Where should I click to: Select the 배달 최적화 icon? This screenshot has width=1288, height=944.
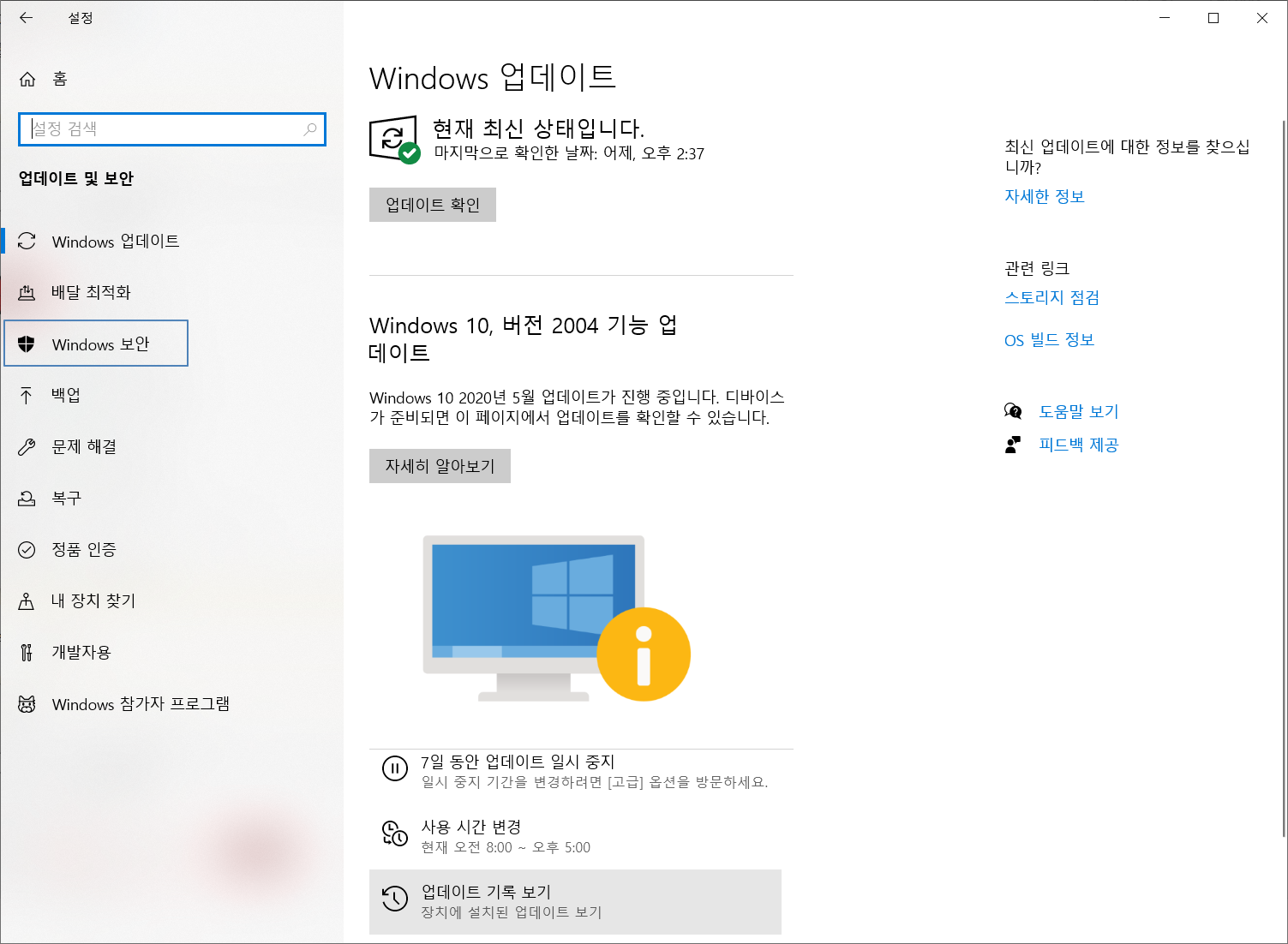click(x=27, y=293)
